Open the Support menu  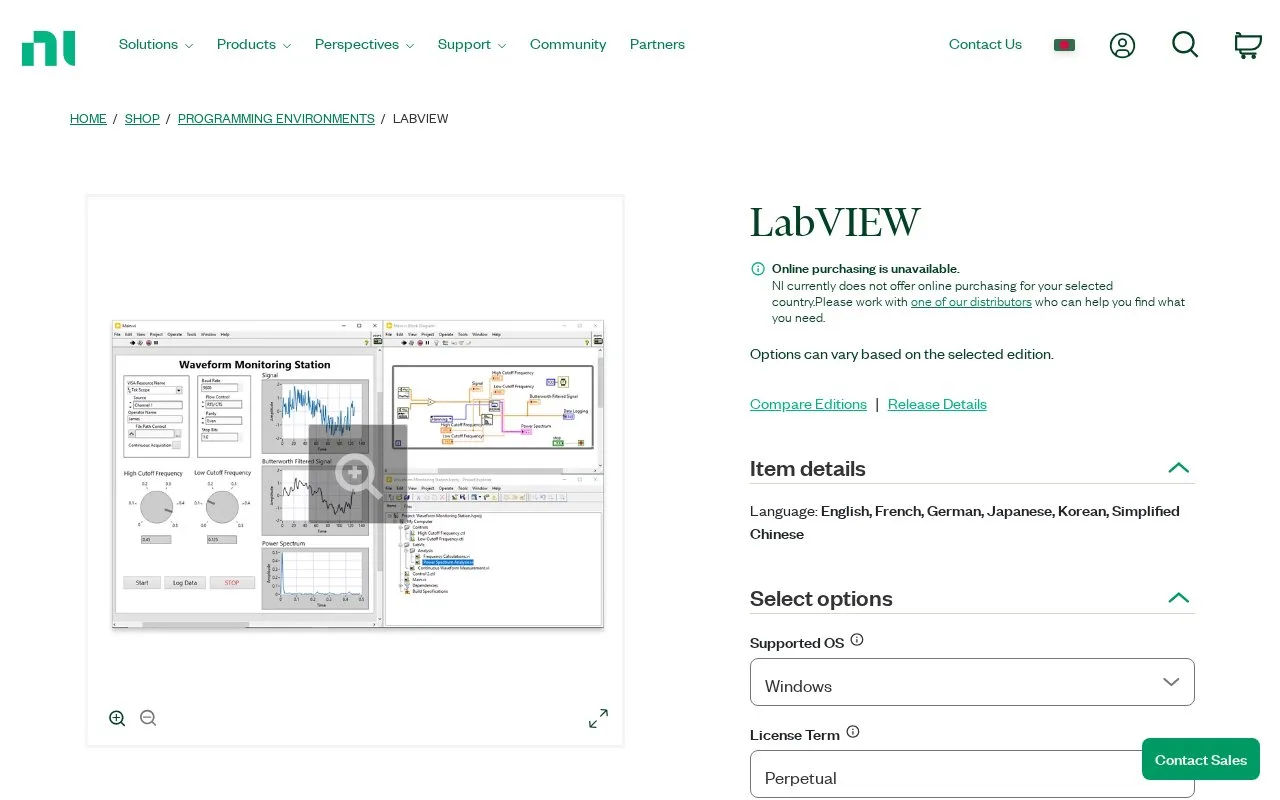(472, 44)
